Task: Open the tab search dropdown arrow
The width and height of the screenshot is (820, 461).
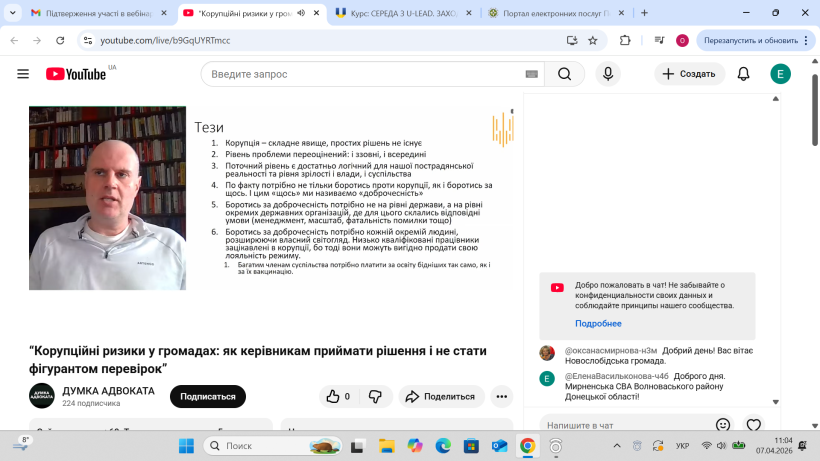Action: point(13,13)
